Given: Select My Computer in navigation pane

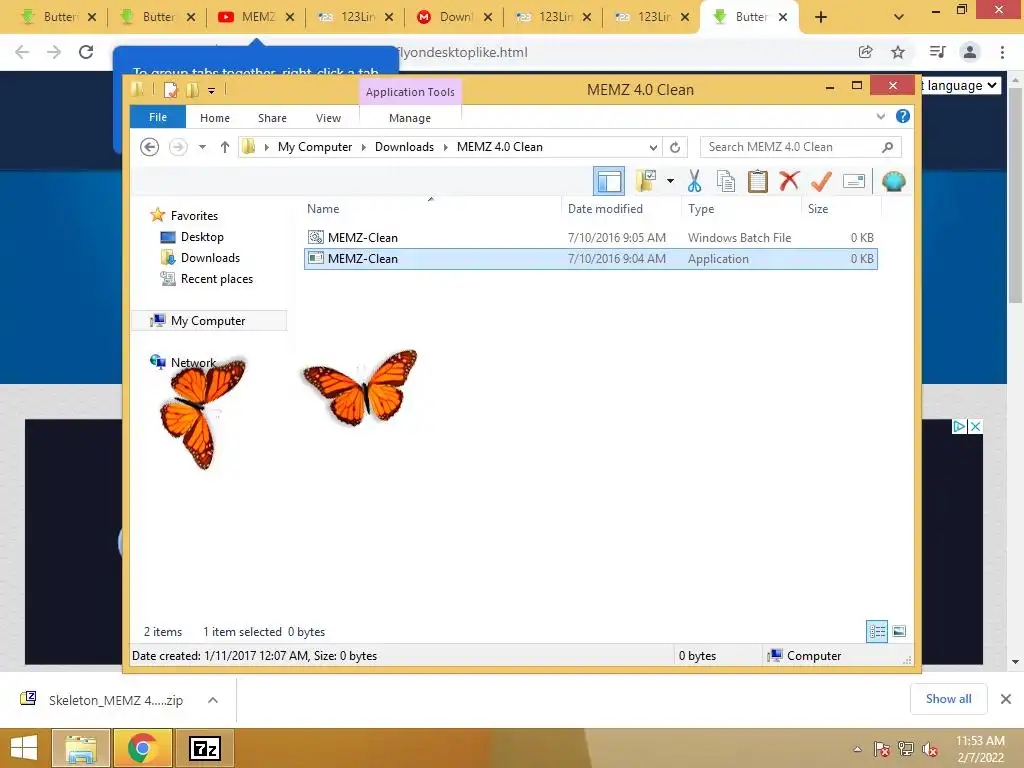Looking at the screenshot, I should (208, 321).
